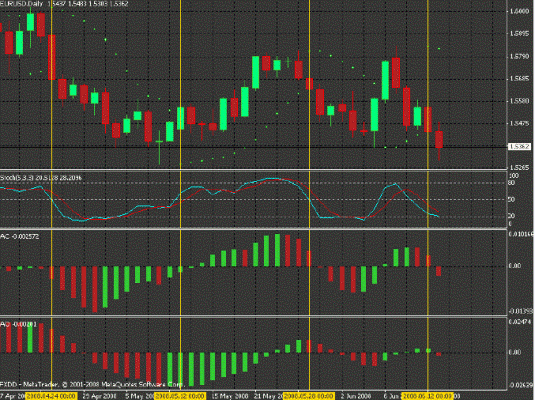The height and width of the screenshot is (400, 535).
Task: Click the 80 level on Stochastic scale
Action: (x=511, y=183)
